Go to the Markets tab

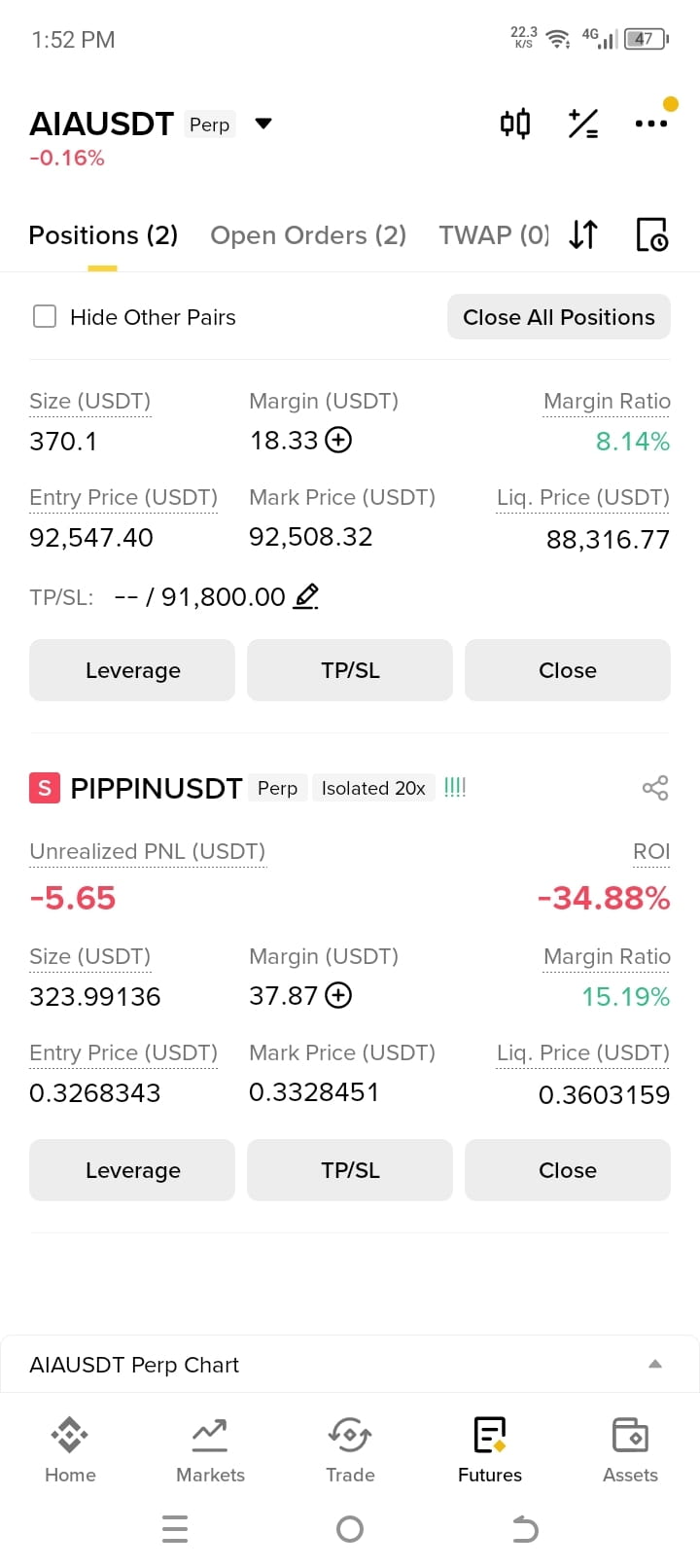210,1449
